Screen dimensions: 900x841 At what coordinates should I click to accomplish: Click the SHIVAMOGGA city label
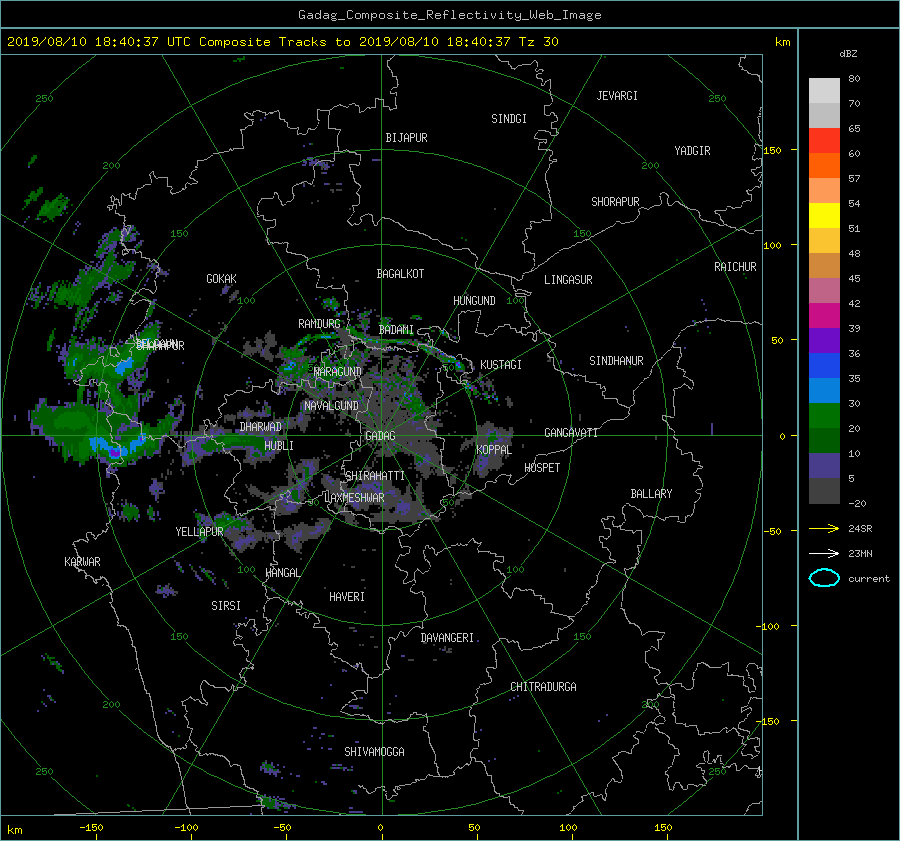click(374, 751)
